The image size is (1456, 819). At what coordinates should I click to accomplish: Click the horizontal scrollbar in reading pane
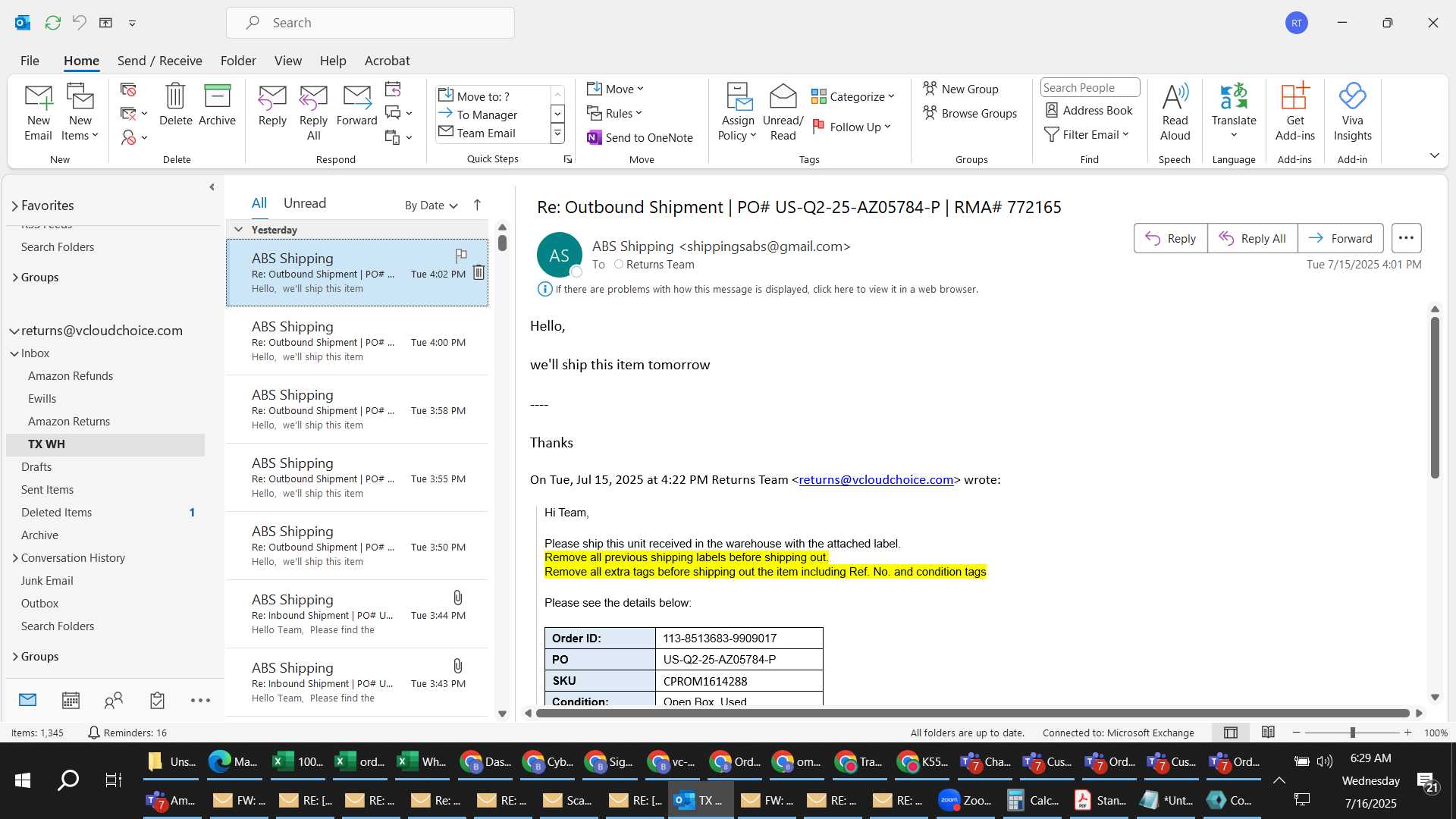[x=972, y=713]
